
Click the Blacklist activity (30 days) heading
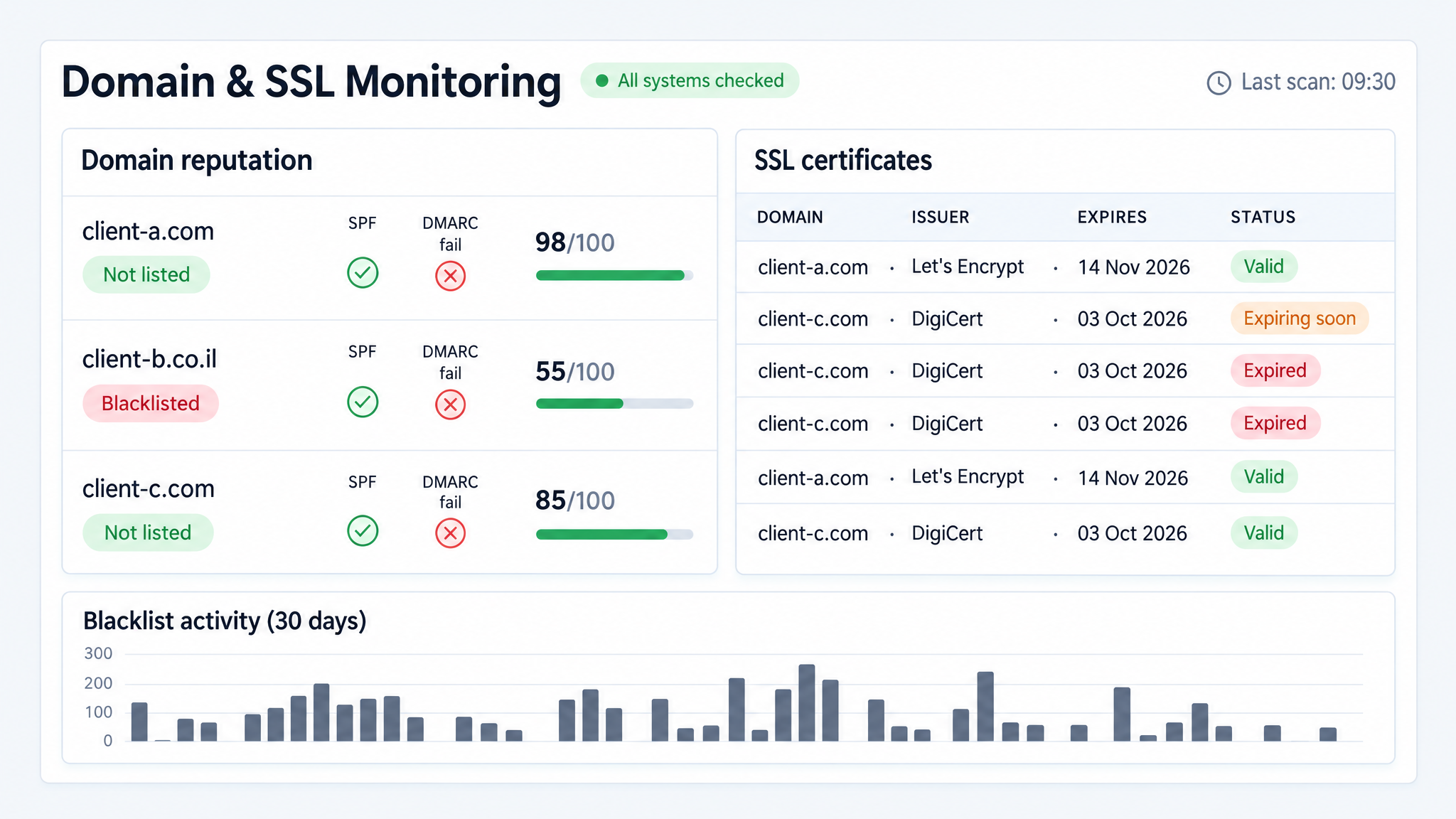click(x=225, y=621)
